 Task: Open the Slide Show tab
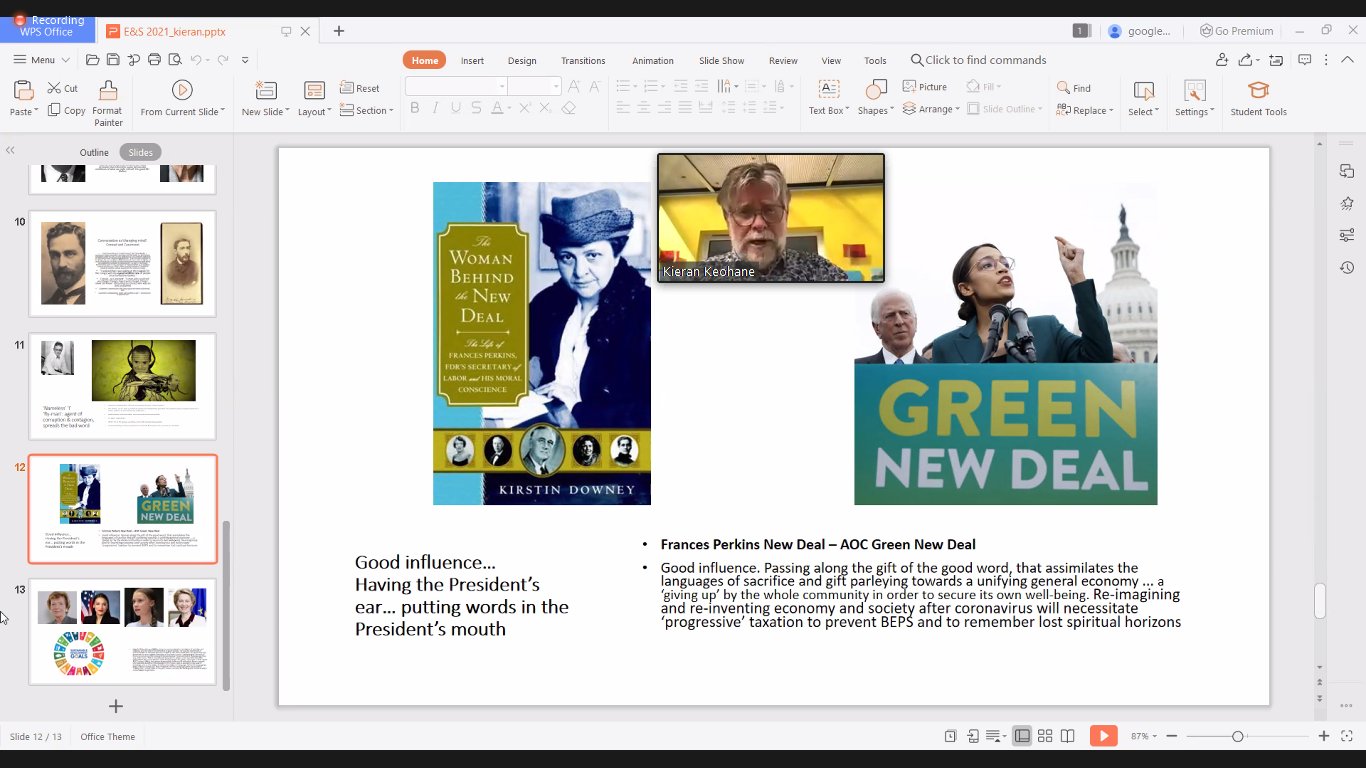pos(721,61)
